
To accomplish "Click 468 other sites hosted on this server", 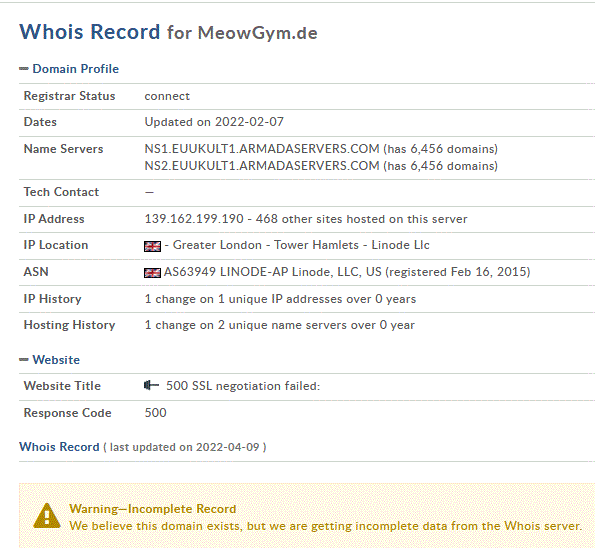I will pyautogui.click(x=361, y=219).
